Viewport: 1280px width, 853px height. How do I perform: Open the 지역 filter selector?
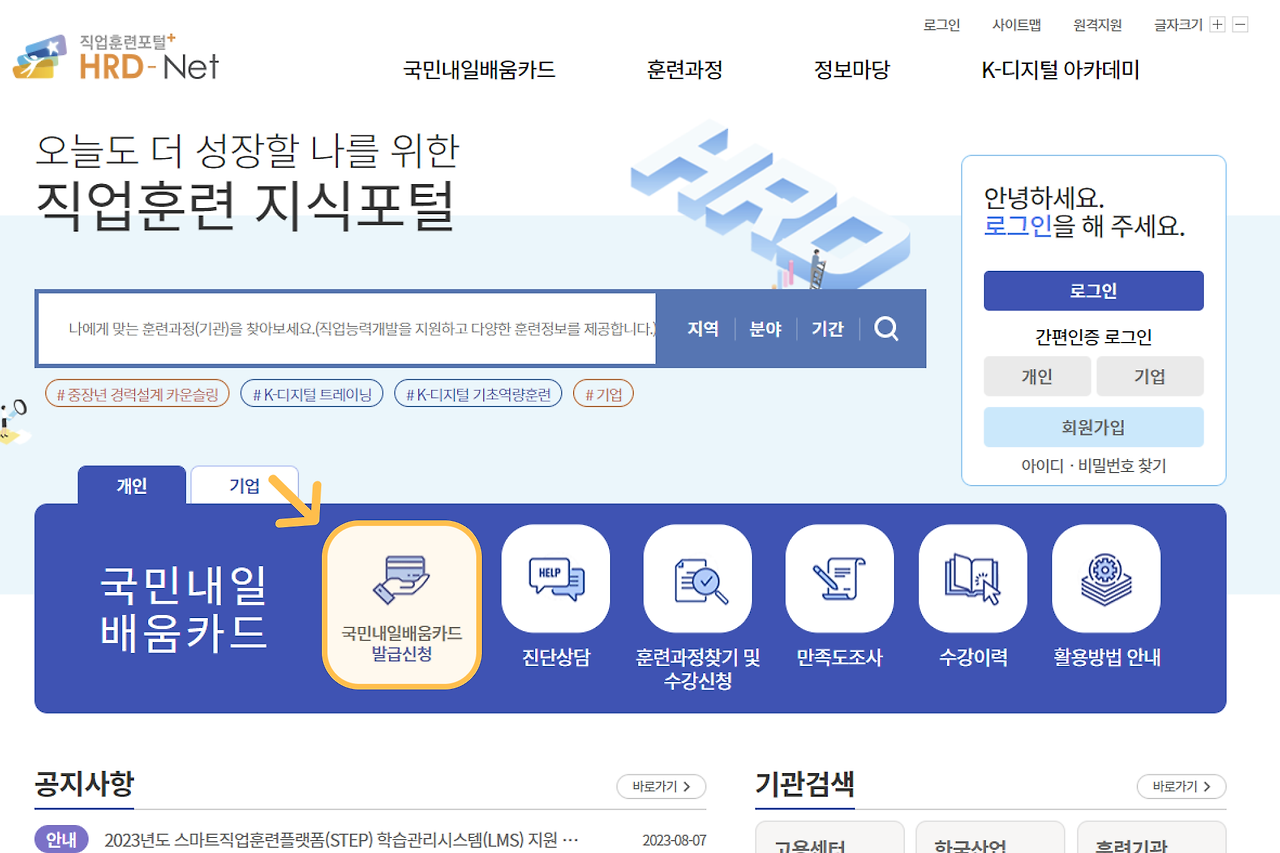[x=701, y=328]
